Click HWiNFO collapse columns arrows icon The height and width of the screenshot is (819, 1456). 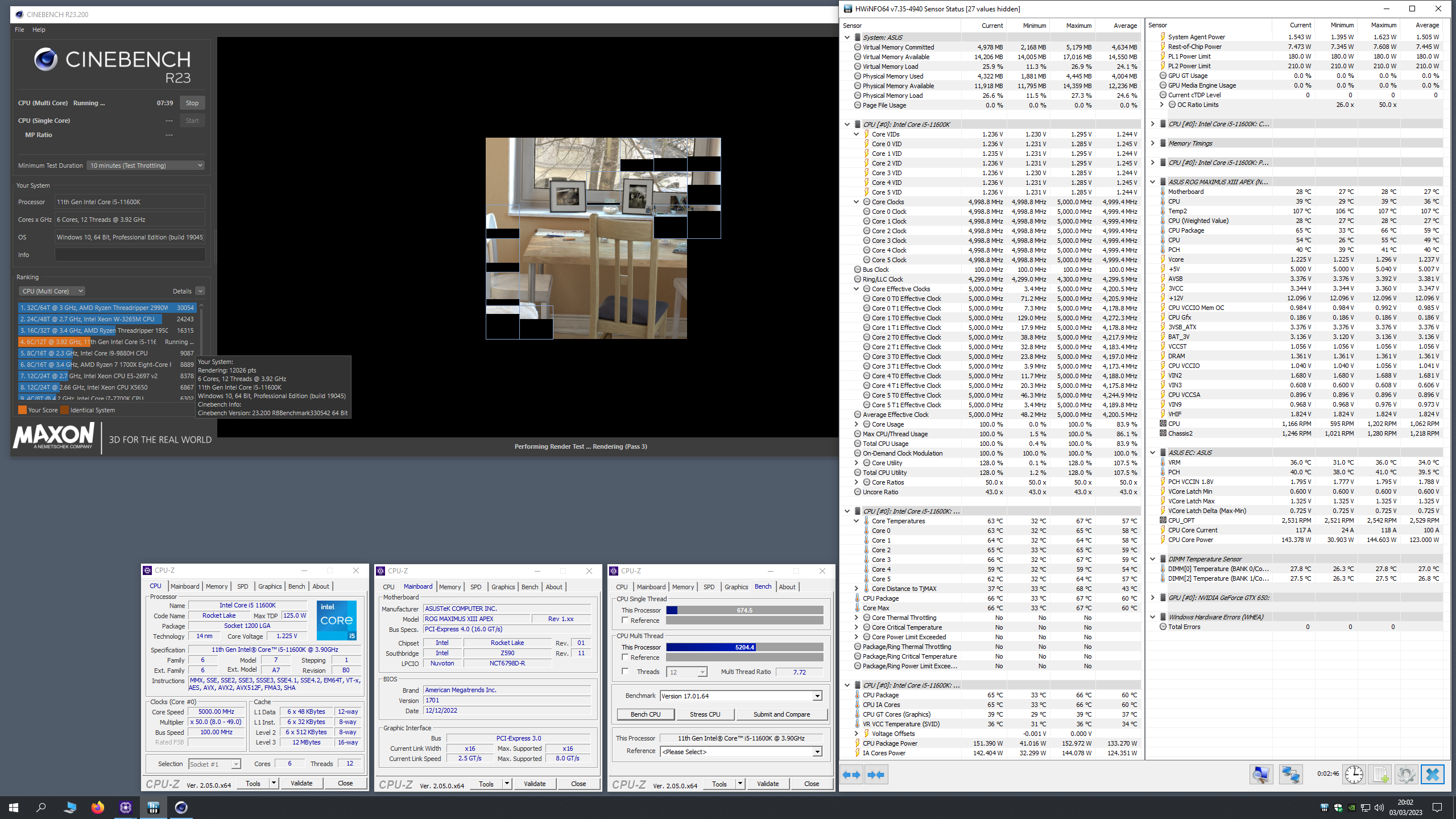(x=876, y=775)
